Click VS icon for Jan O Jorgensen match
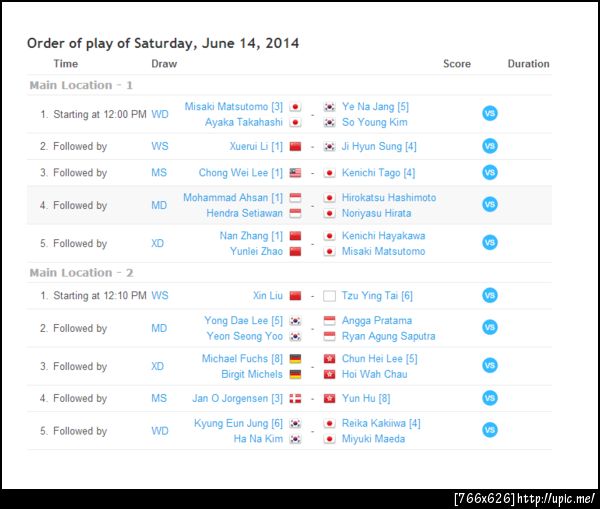Viewport: 600px width, 509px height. click(x=490, y=398)
